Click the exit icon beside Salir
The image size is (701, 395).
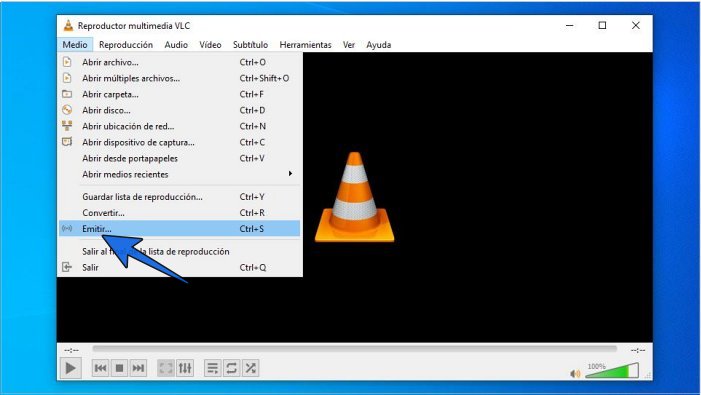pyautogui.click(x=67, y=267)
